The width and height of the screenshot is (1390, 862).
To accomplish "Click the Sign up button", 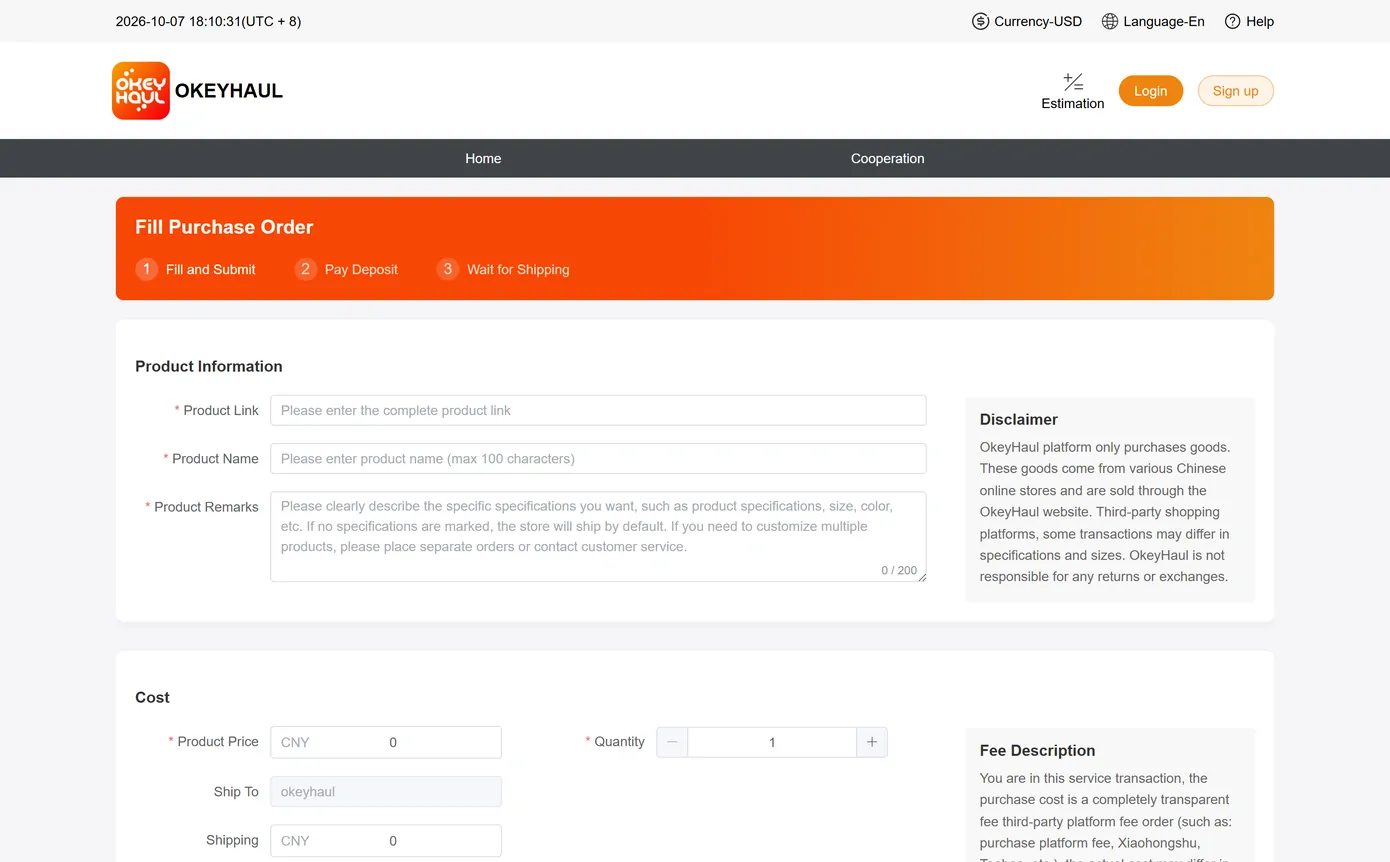I will (x=1235, y=91).
